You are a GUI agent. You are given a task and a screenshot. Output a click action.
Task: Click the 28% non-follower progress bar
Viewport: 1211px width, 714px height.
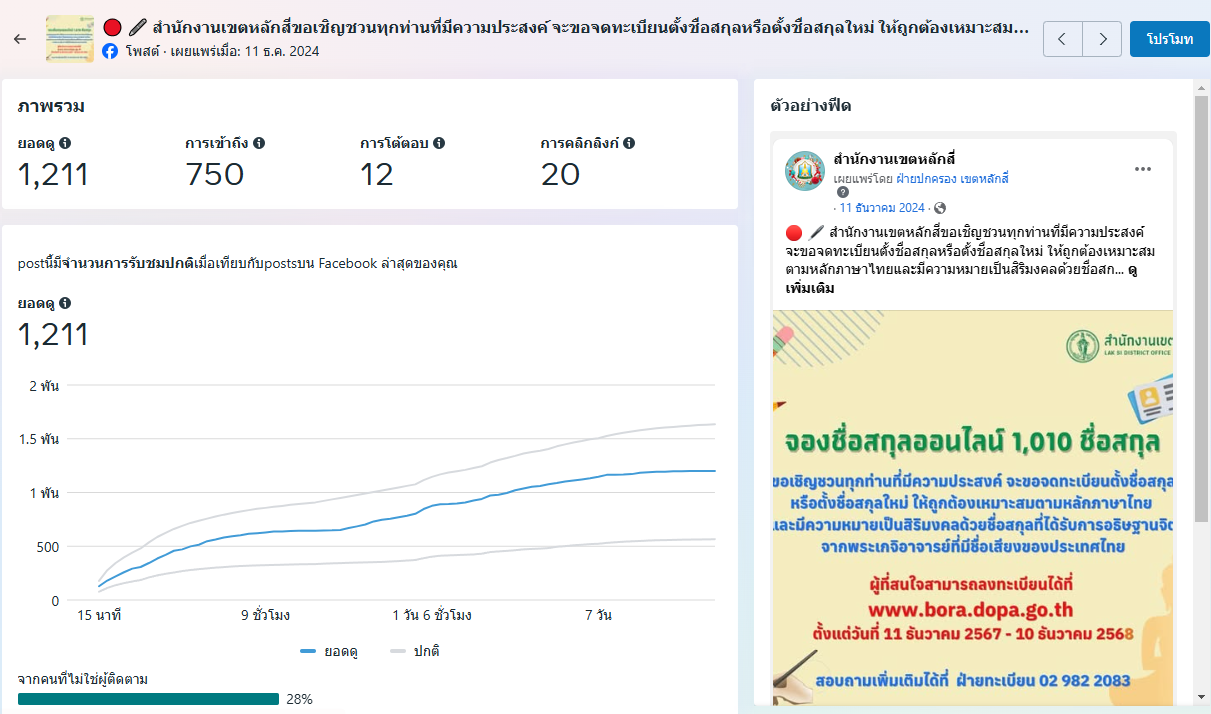(x=148, y=699)
